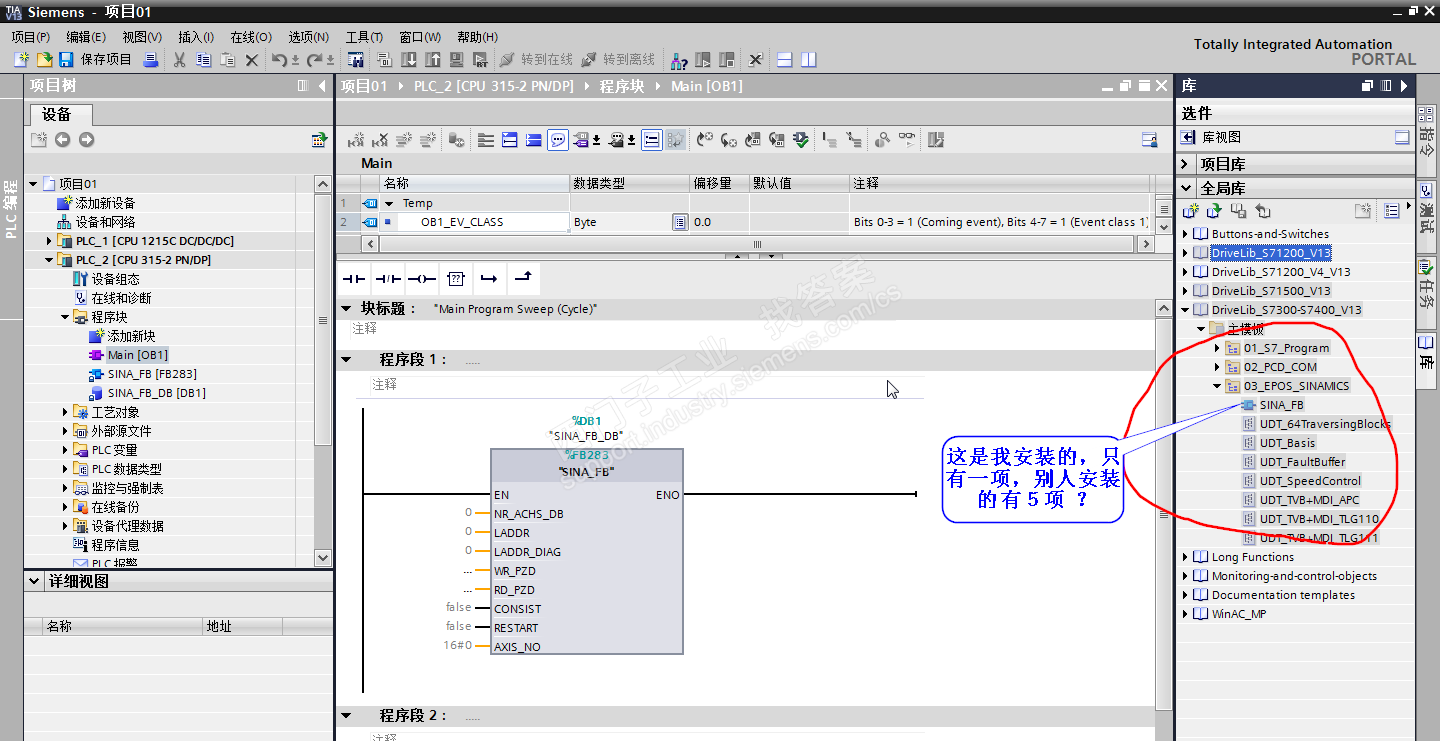Viewport: 1440px width, 741px height.
Task: Expand the 工艺对象 folder
Action: point(65,412)
